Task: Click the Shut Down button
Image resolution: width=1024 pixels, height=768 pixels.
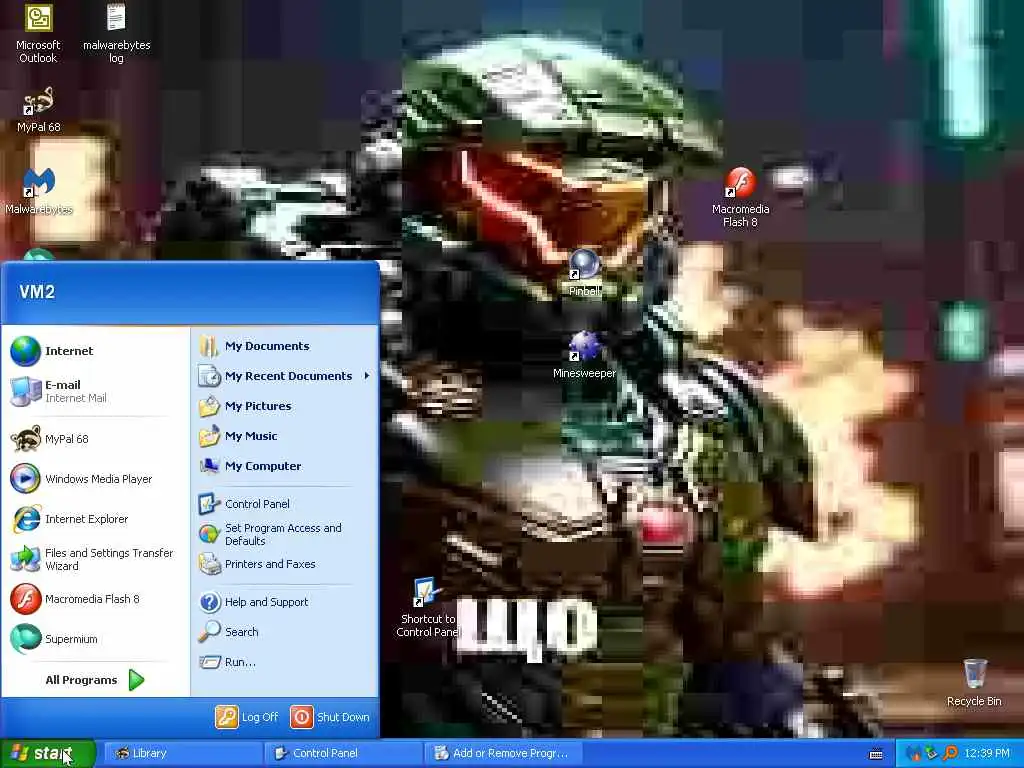Action: pyautogui.click(x=330, y=717)
